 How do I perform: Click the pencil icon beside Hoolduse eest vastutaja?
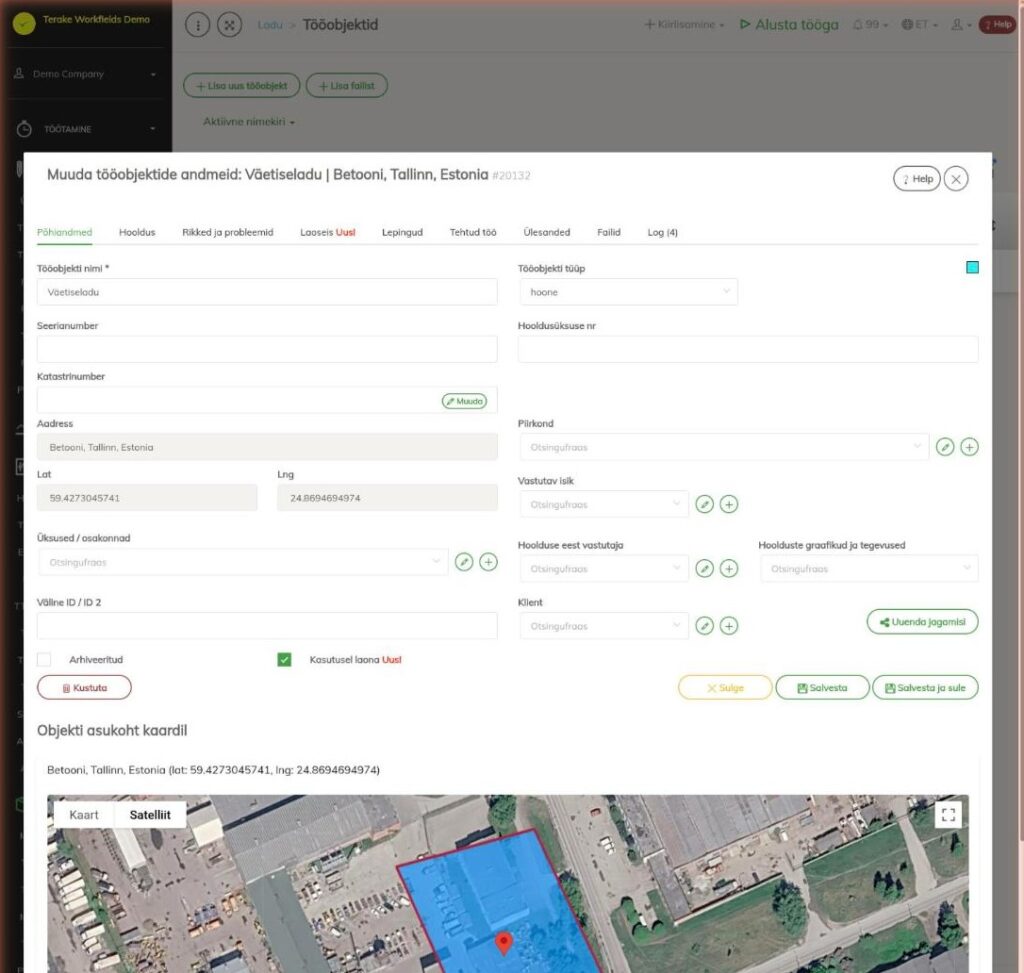pos(705,568)
